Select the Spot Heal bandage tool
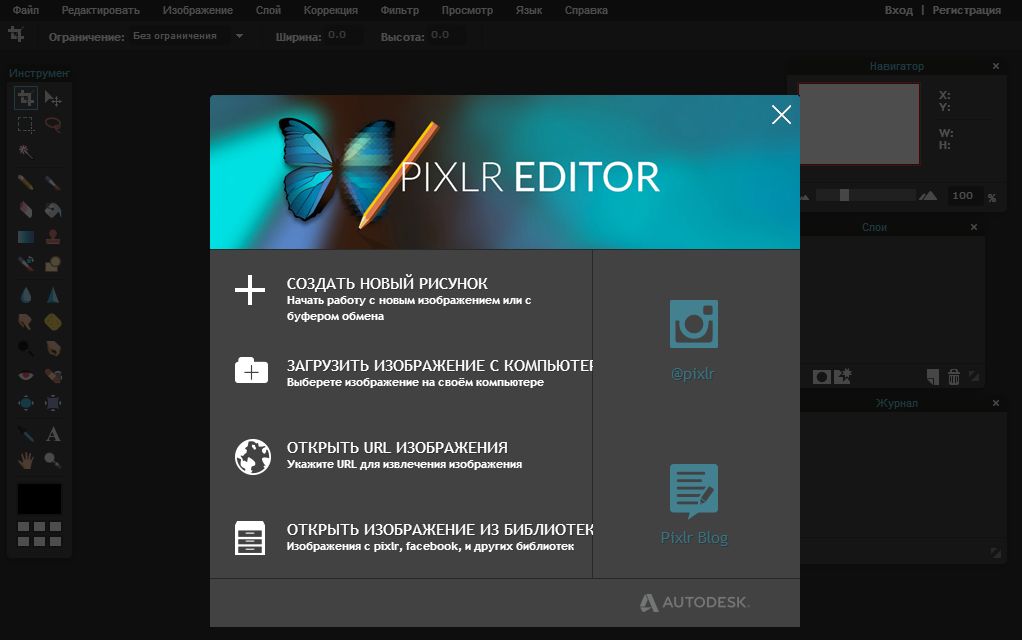 53,375
